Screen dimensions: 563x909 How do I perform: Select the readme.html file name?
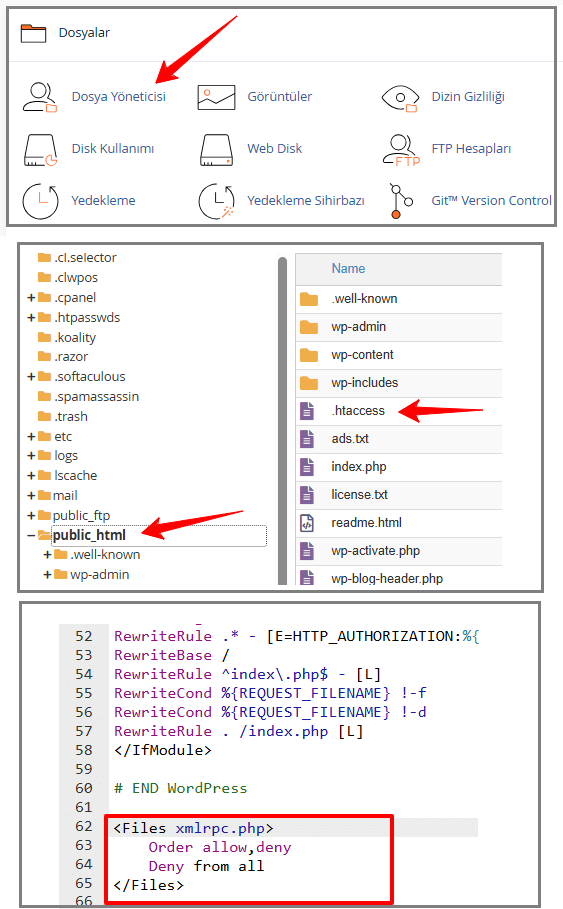tap(366, 523)
